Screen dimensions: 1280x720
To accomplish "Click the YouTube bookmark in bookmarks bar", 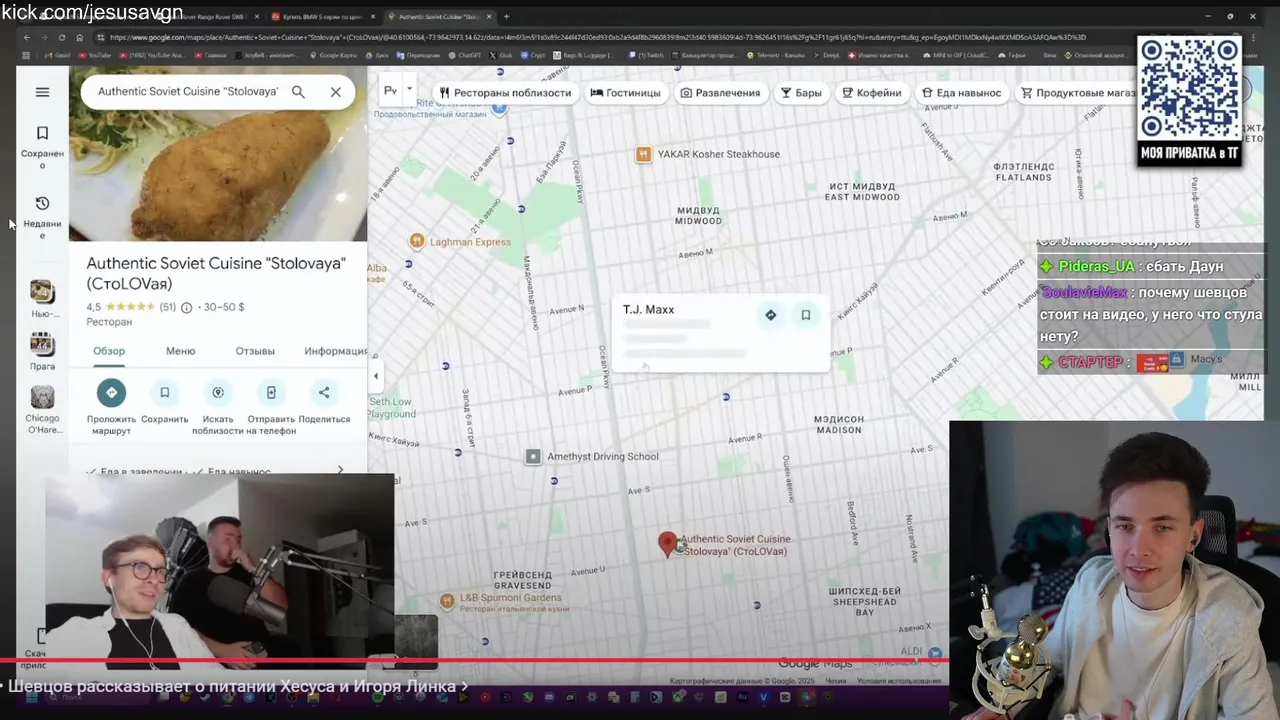I will [x=95, y=55].
